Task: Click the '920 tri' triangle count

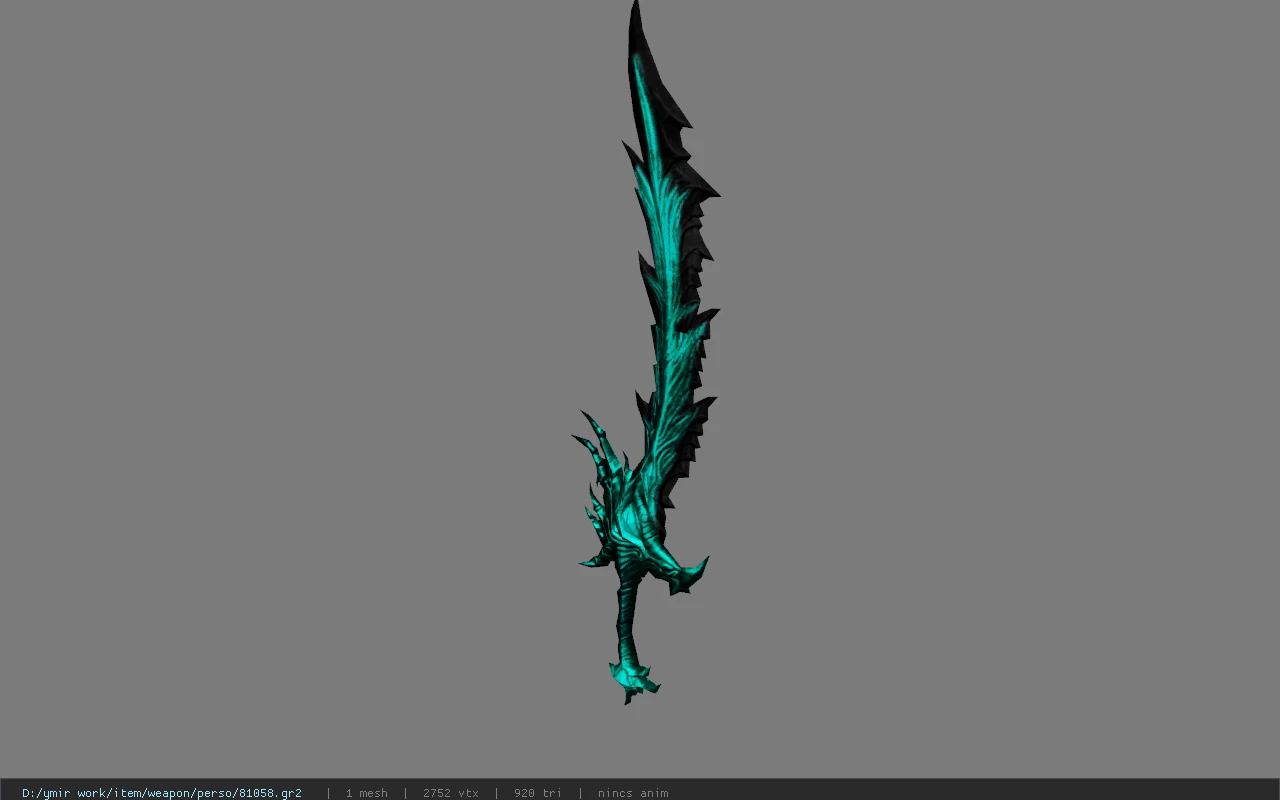Action: pos(537,793)
